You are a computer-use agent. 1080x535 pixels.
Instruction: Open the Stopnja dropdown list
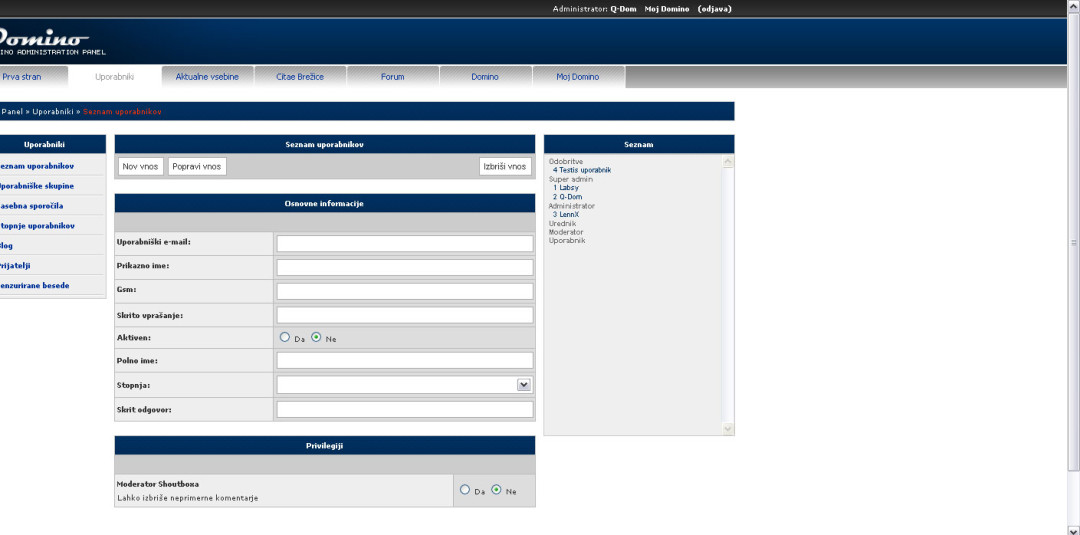[523, 385]
